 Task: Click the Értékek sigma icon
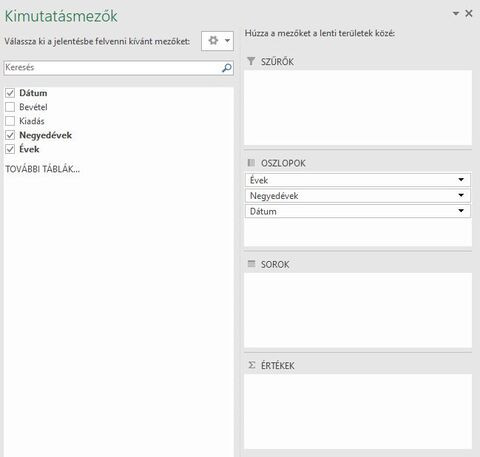(x=252, y=365)
